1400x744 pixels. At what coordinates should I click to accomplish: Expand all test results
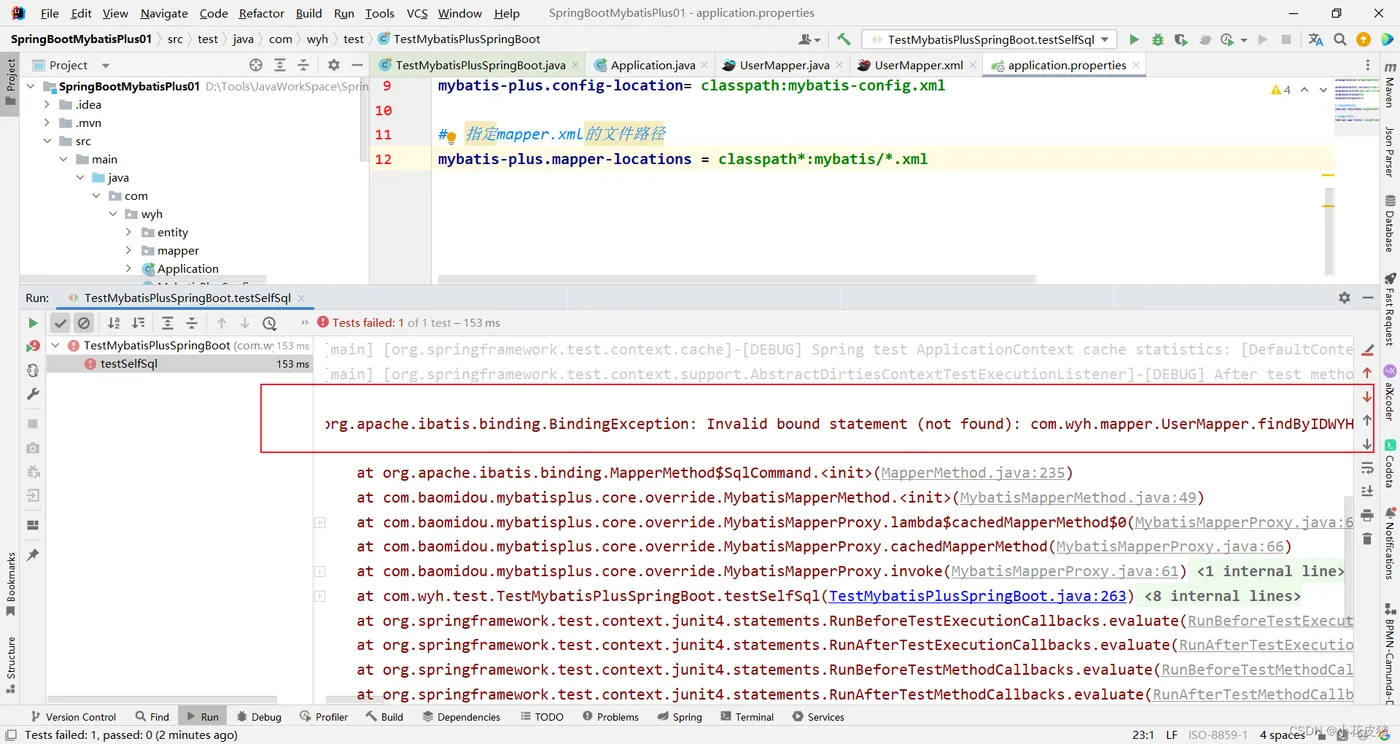tap(167, 323)
